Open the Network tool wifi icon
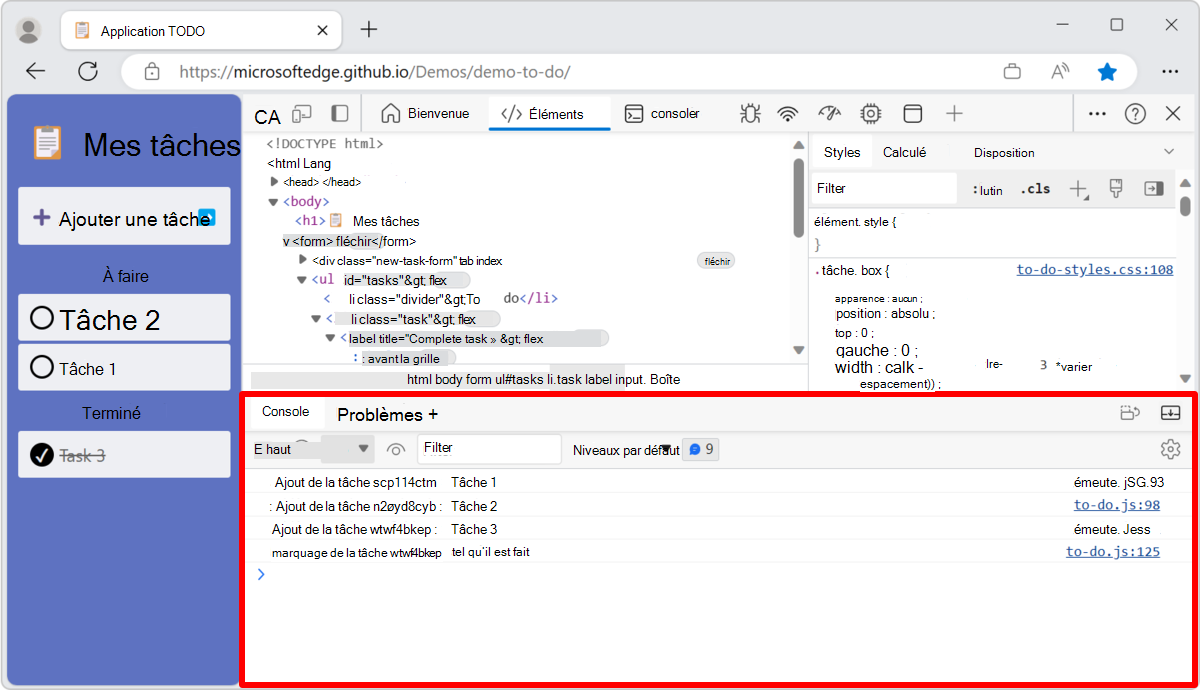 pyautogui.click(x=789, y=114)
